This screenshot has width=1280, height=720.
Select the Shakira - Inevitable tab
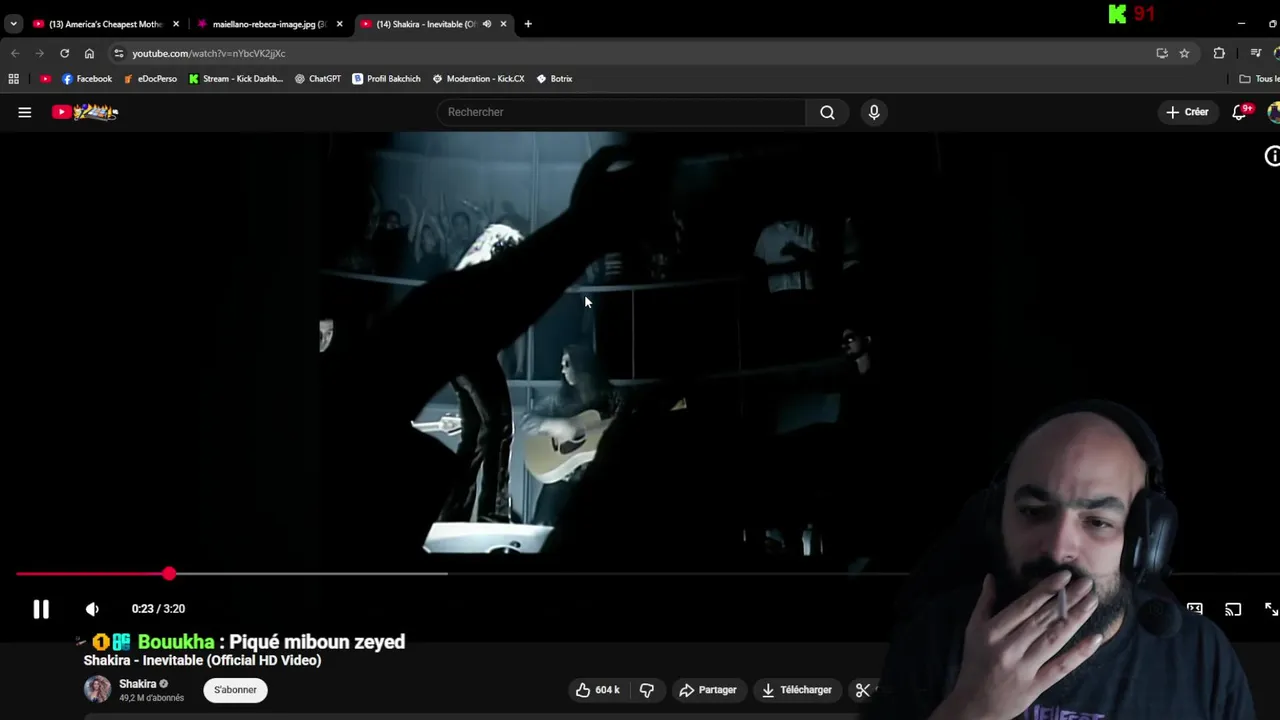pyautogui.click(x=420, y=24)
